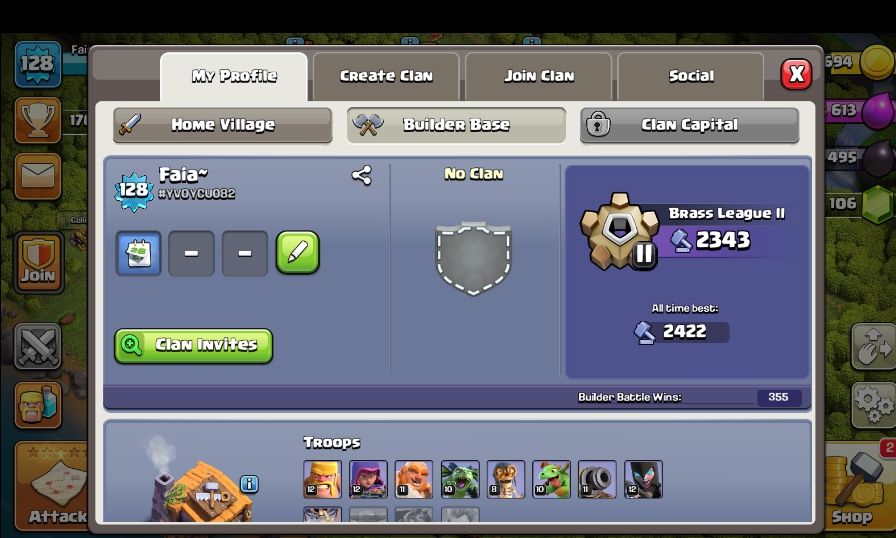Image resolution: width=896 pixels, height=538 pixels.
Task: Click the info icon on Builder Hall
Action: pos(249,484)
